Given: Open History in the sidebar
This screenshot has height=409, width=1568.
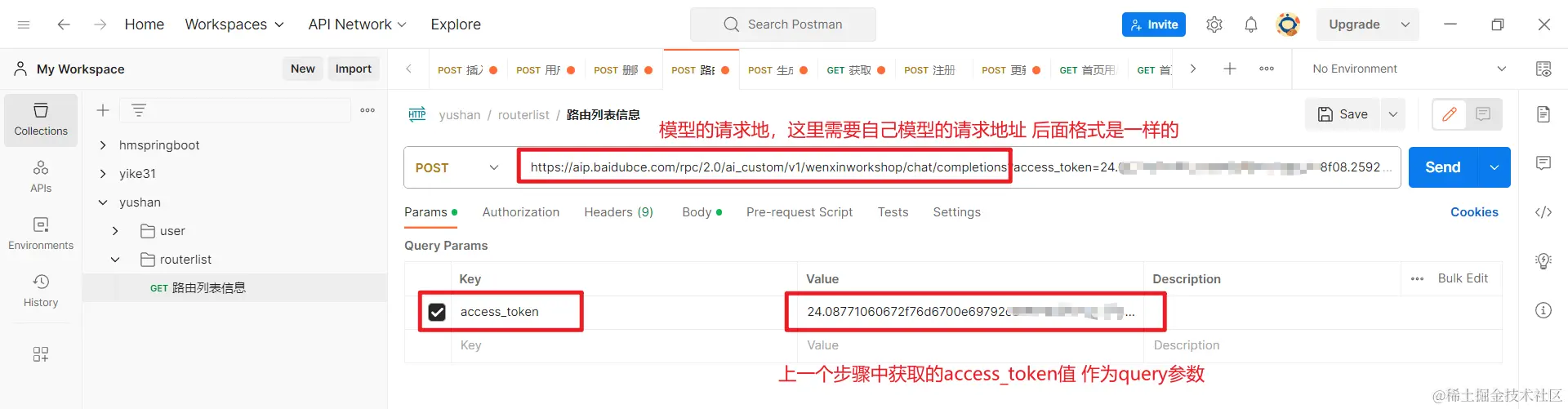Looking at the screenshot, I should click(41, 291).
